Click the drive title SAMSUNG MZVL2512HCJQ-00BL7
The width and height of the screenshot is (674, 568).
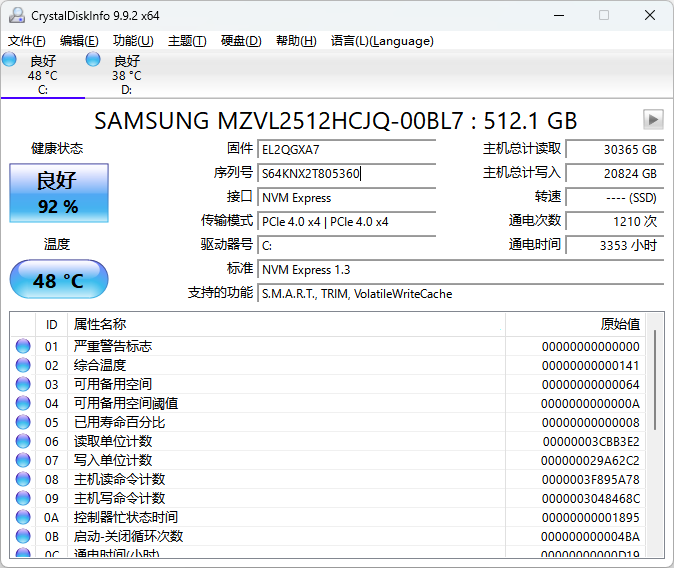[x=279, y=121]
